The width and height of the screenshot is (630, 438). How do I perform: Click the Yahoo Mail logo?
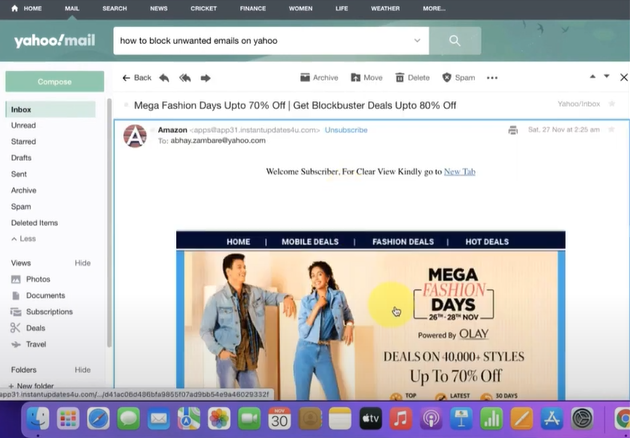click(54, 41)
